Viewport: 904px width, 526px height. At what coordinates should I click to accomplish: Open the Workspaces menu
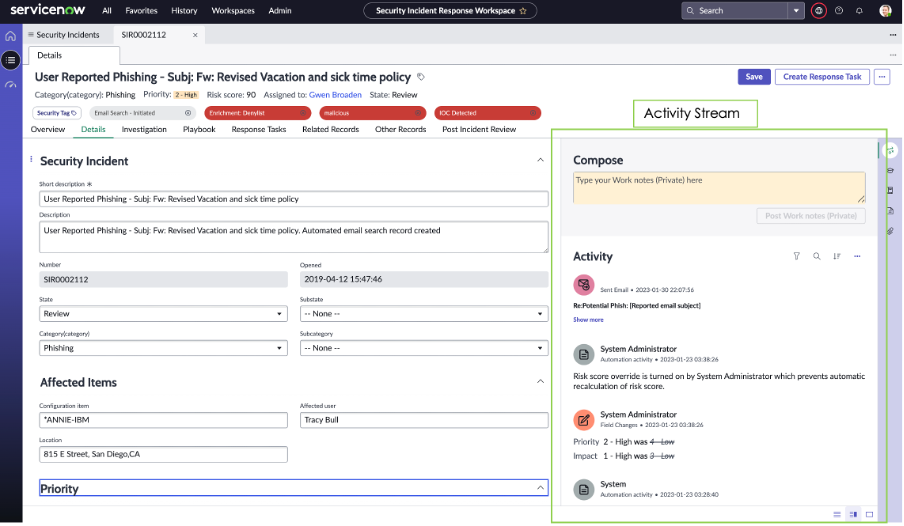coord(233,10)
